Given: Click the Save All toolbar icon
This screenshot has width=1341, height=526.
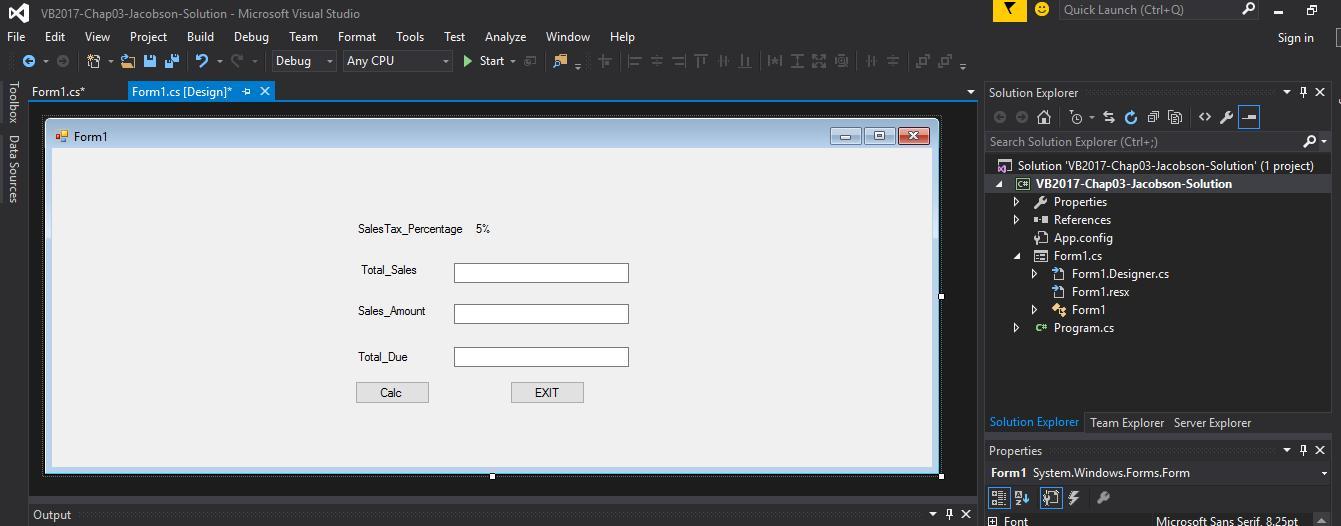Looking at the screenshot, I should pyautogui.click(x=171, y=61).
